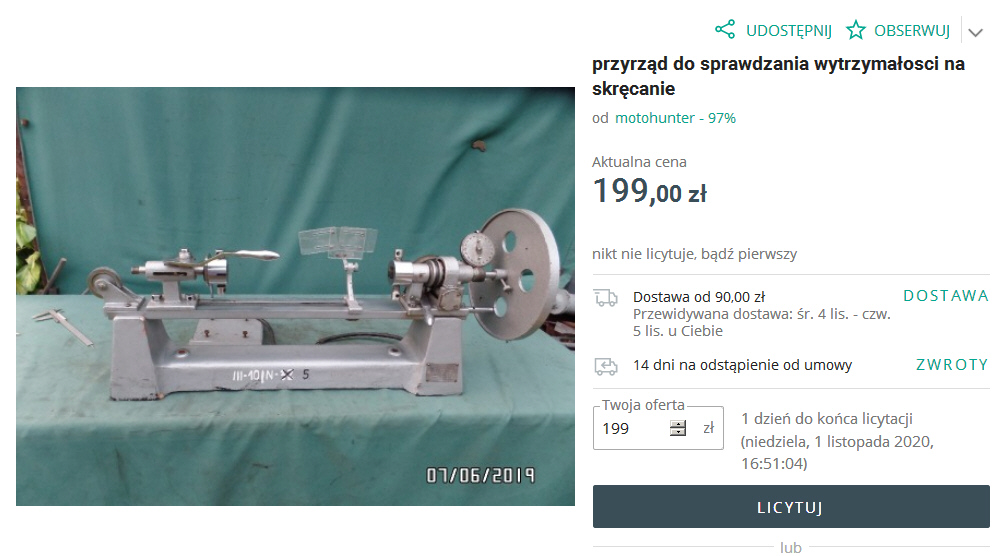Open the torsion tester product photo

[295, 296]
